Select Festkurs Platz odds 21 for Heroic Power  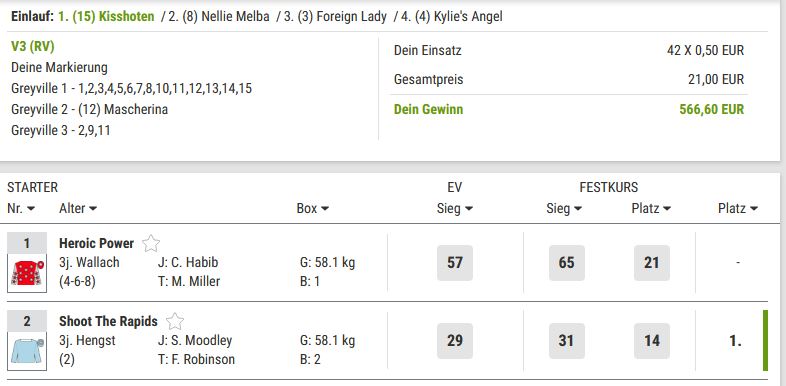(652, 263)
